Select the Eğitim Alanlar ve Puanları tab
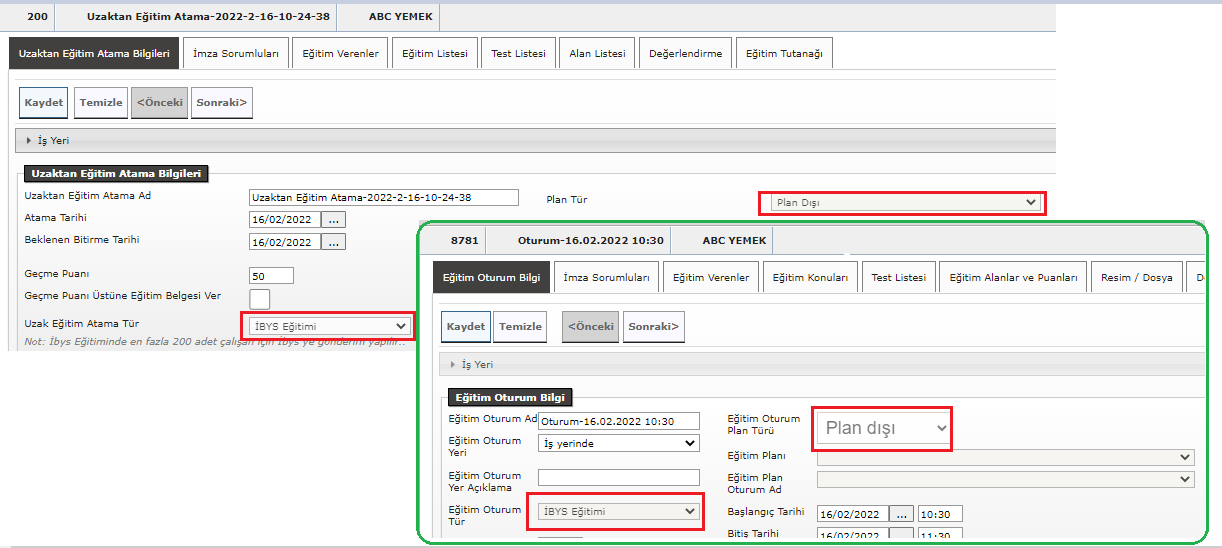 pos(1012,278)
